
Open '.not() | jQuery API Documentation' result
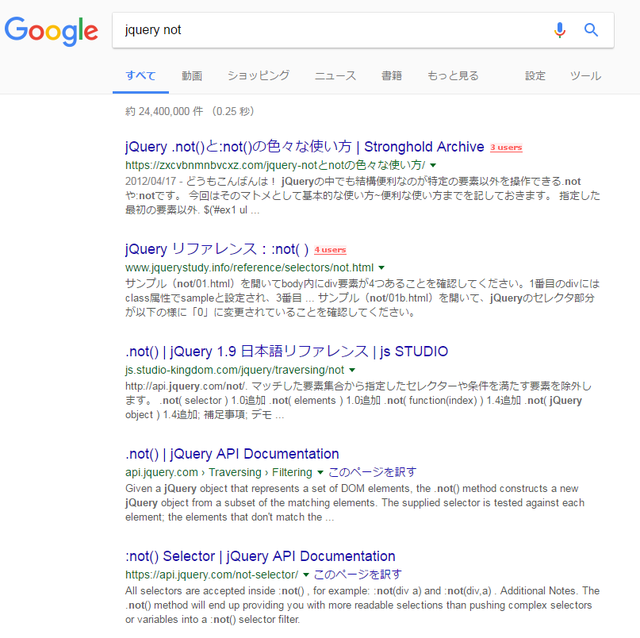point(232,454)
